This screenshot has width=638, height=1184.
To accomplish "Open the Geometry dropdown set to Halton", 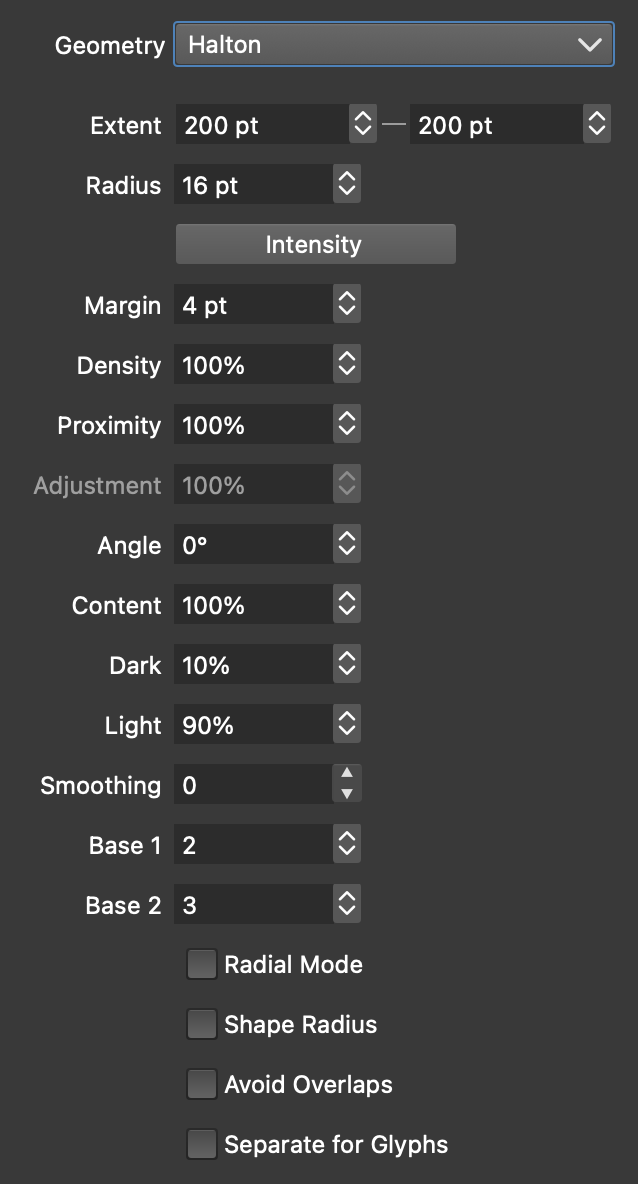I will [x=393, y=45].
